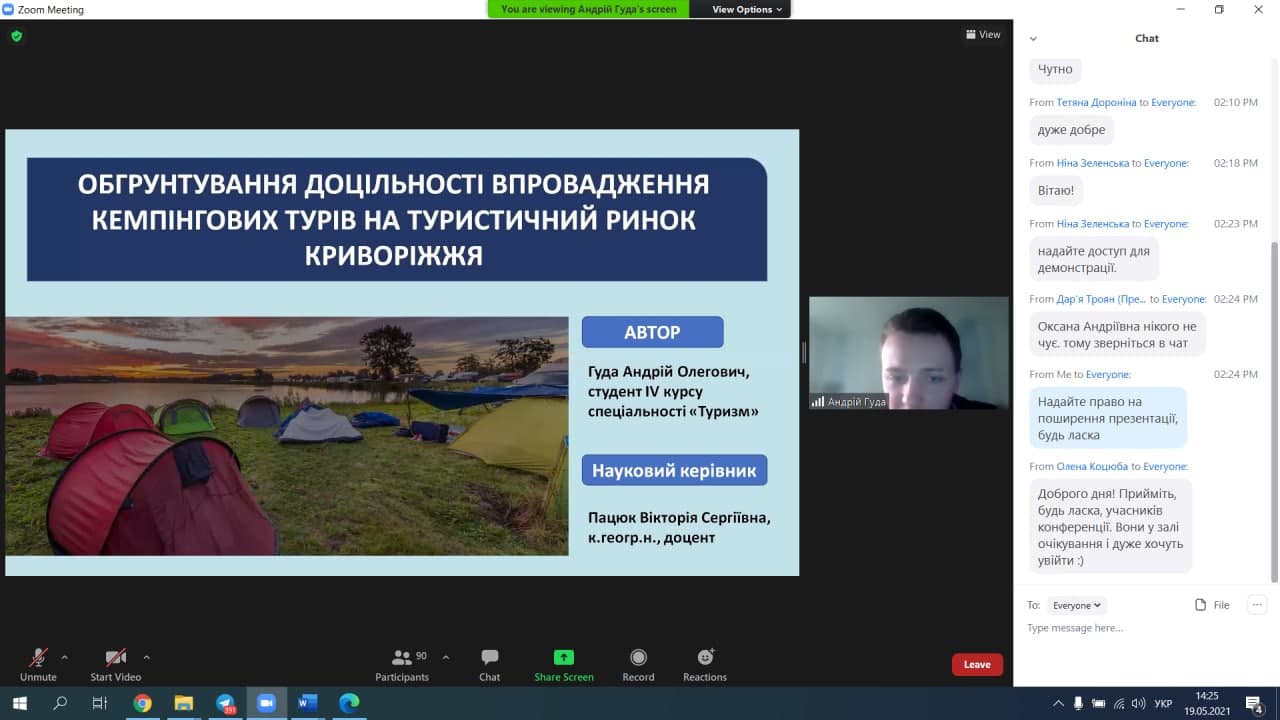
Task: Open the Participants panel
Action: click(x=402, y=664)
